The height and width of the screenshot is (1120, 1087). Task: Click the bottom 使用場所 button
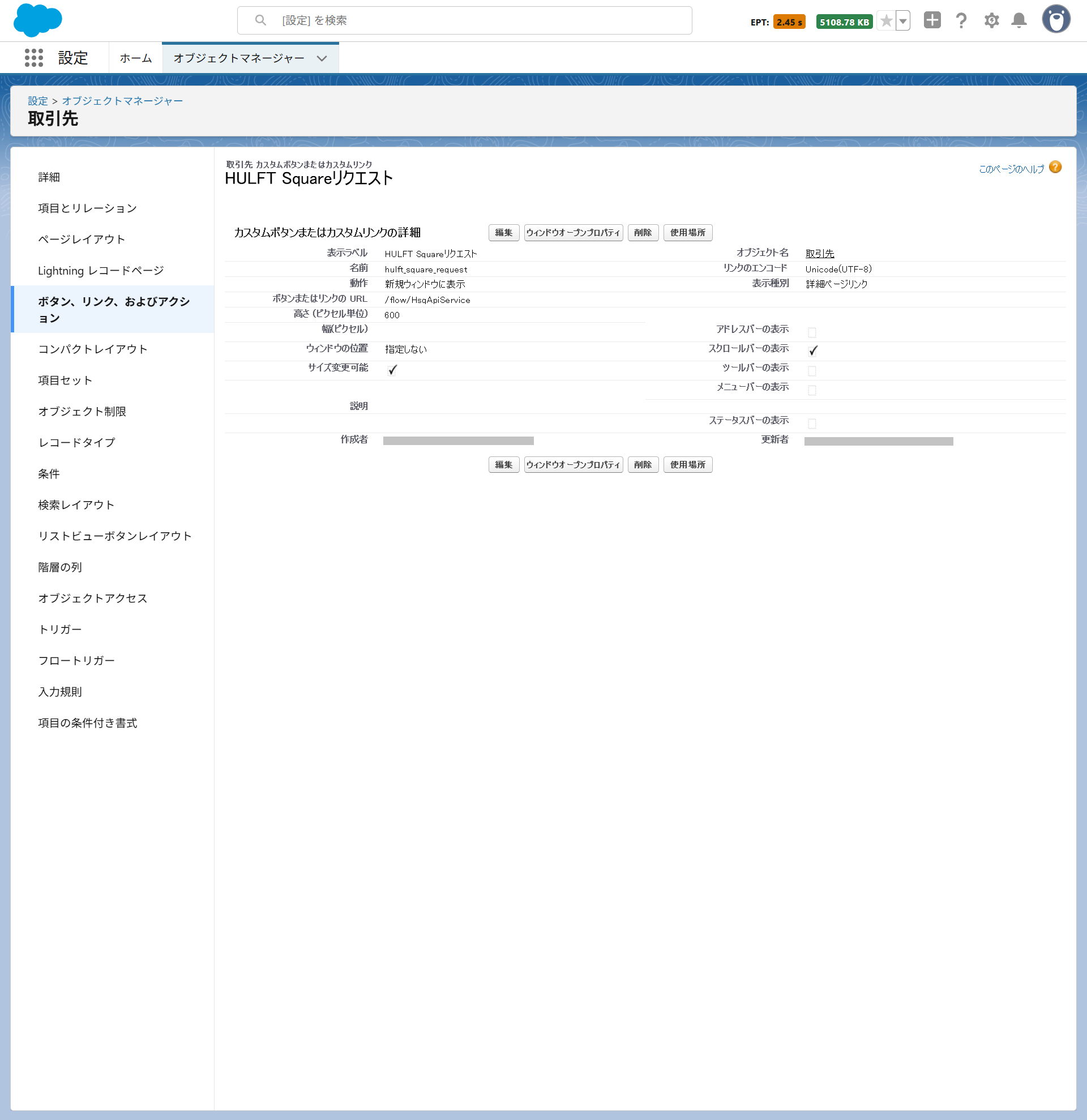(687, 464)
